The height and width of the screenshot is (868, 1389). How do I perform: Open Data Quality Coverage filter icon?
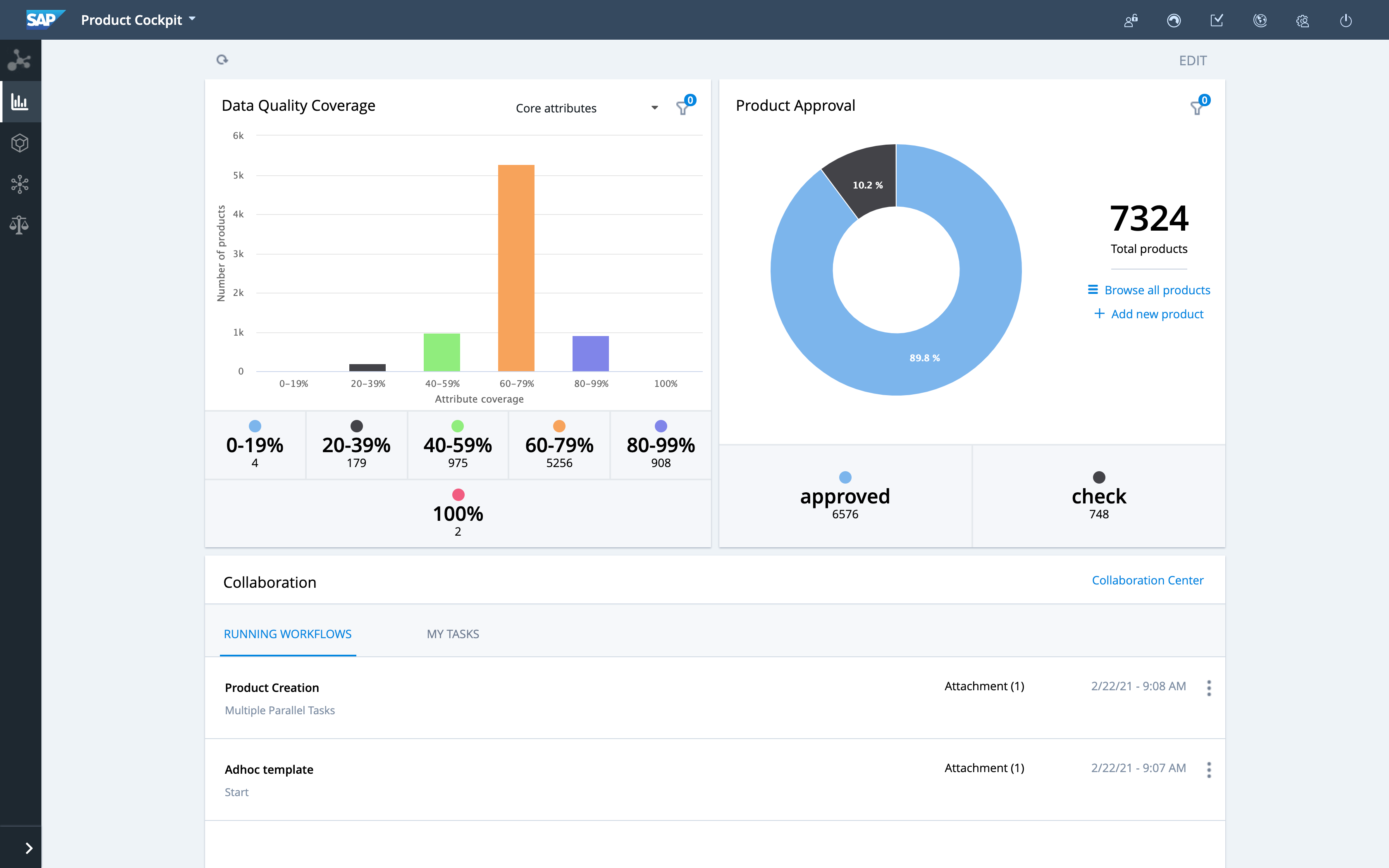(x=683, y=107)
